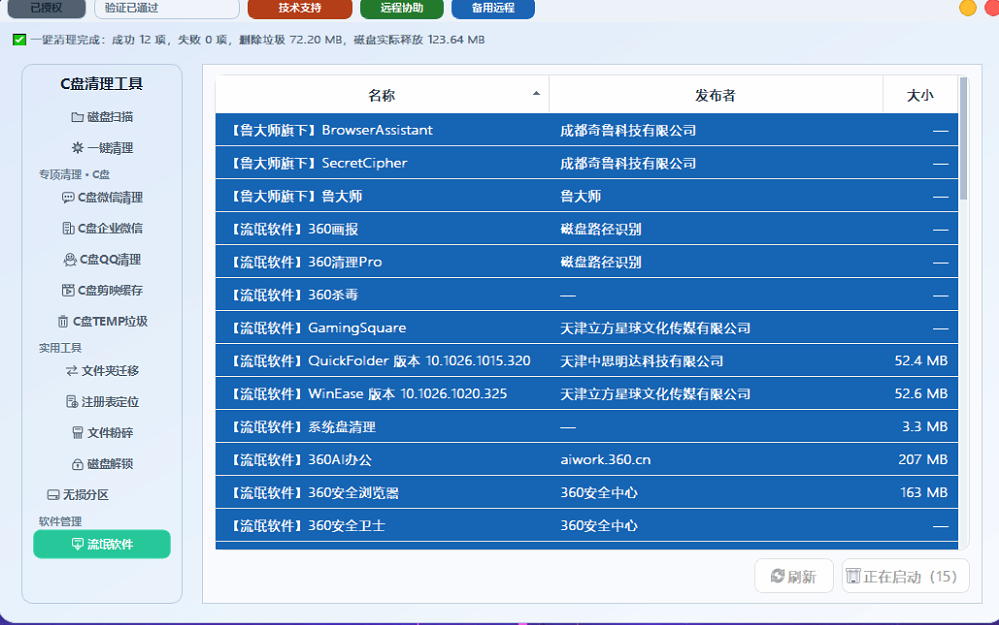Image resolution: width=999 pixels, height=625 pixels.
Task: Sort by 大小 column header
Action: (920, 95)
